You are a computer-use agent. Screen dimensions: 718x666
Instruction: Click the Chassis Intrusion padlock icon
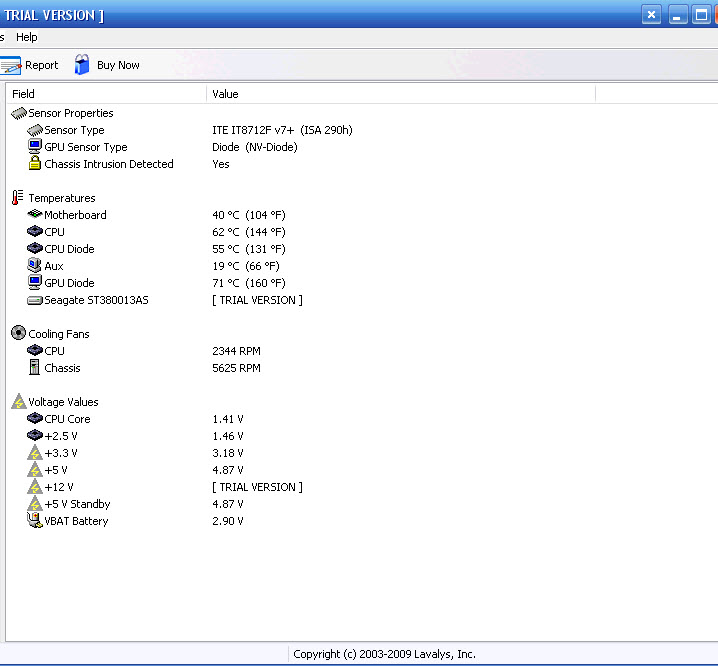35,163
